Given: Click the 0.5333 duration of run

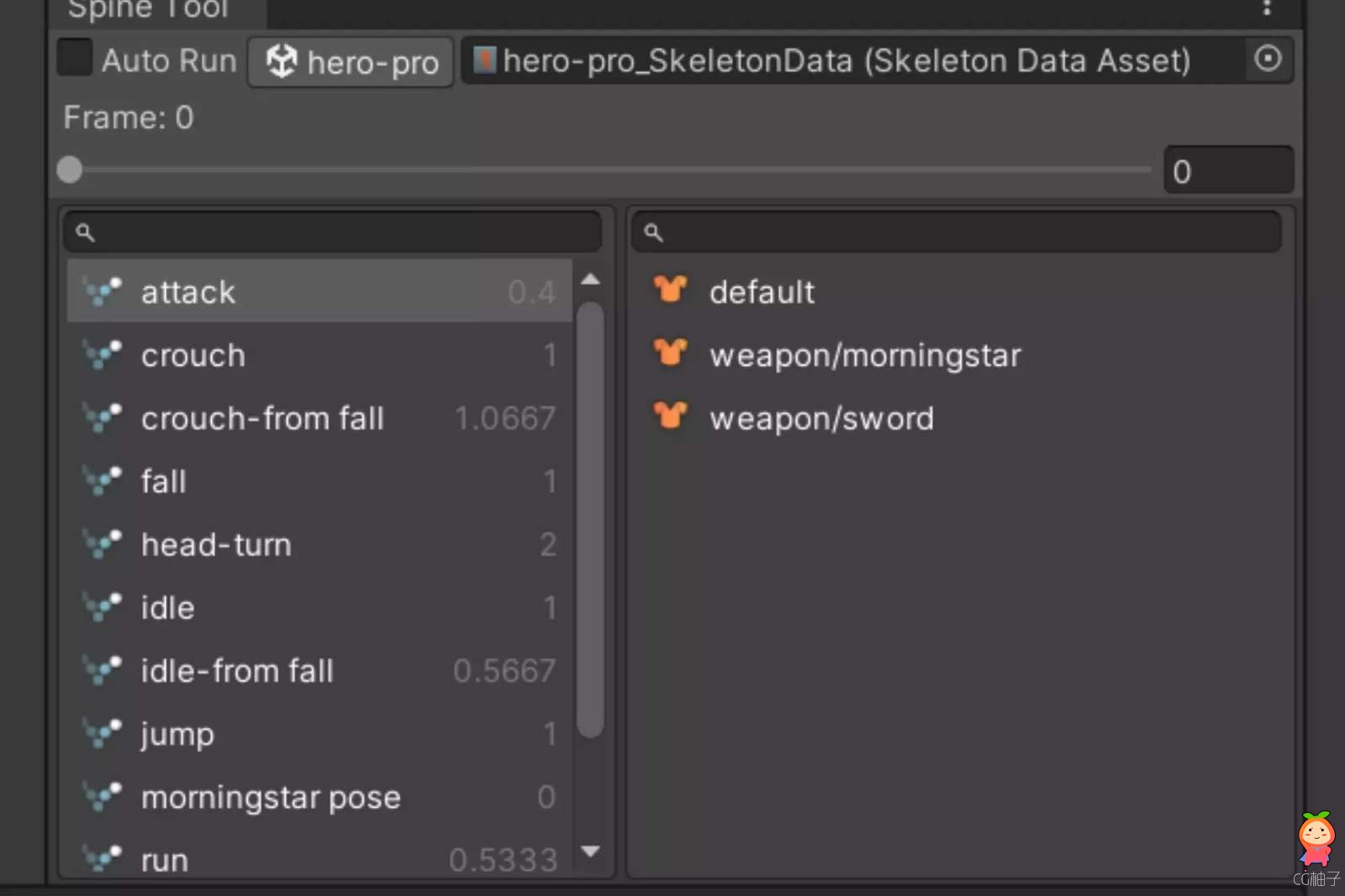Looking at the screenshot, I should click(503, 860).
